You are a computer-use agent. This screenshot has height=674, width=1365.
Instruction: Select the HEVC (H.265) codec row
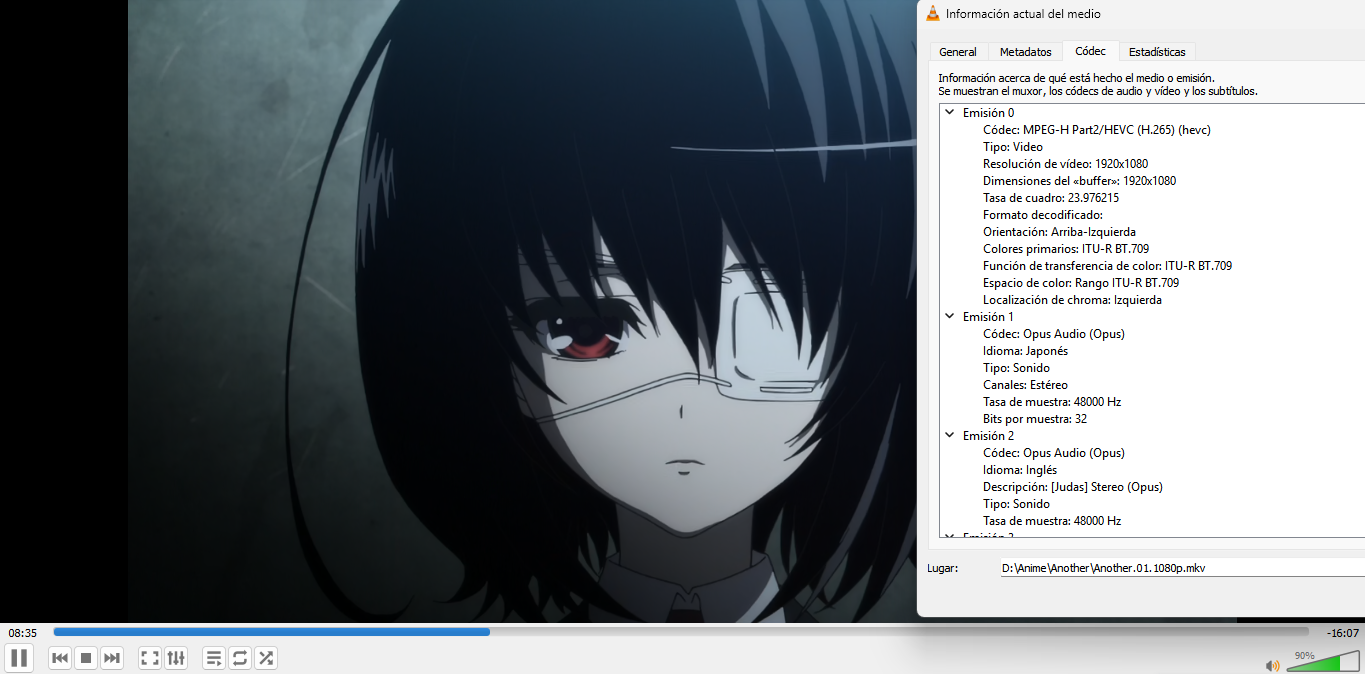click(1096, 130)
